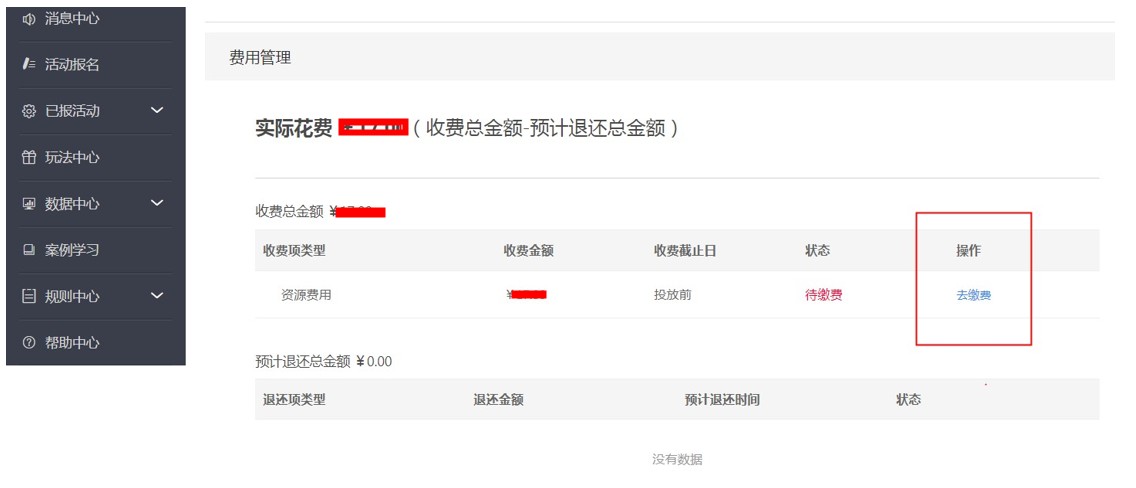Click the 费用管理 section header

[260, 58]
